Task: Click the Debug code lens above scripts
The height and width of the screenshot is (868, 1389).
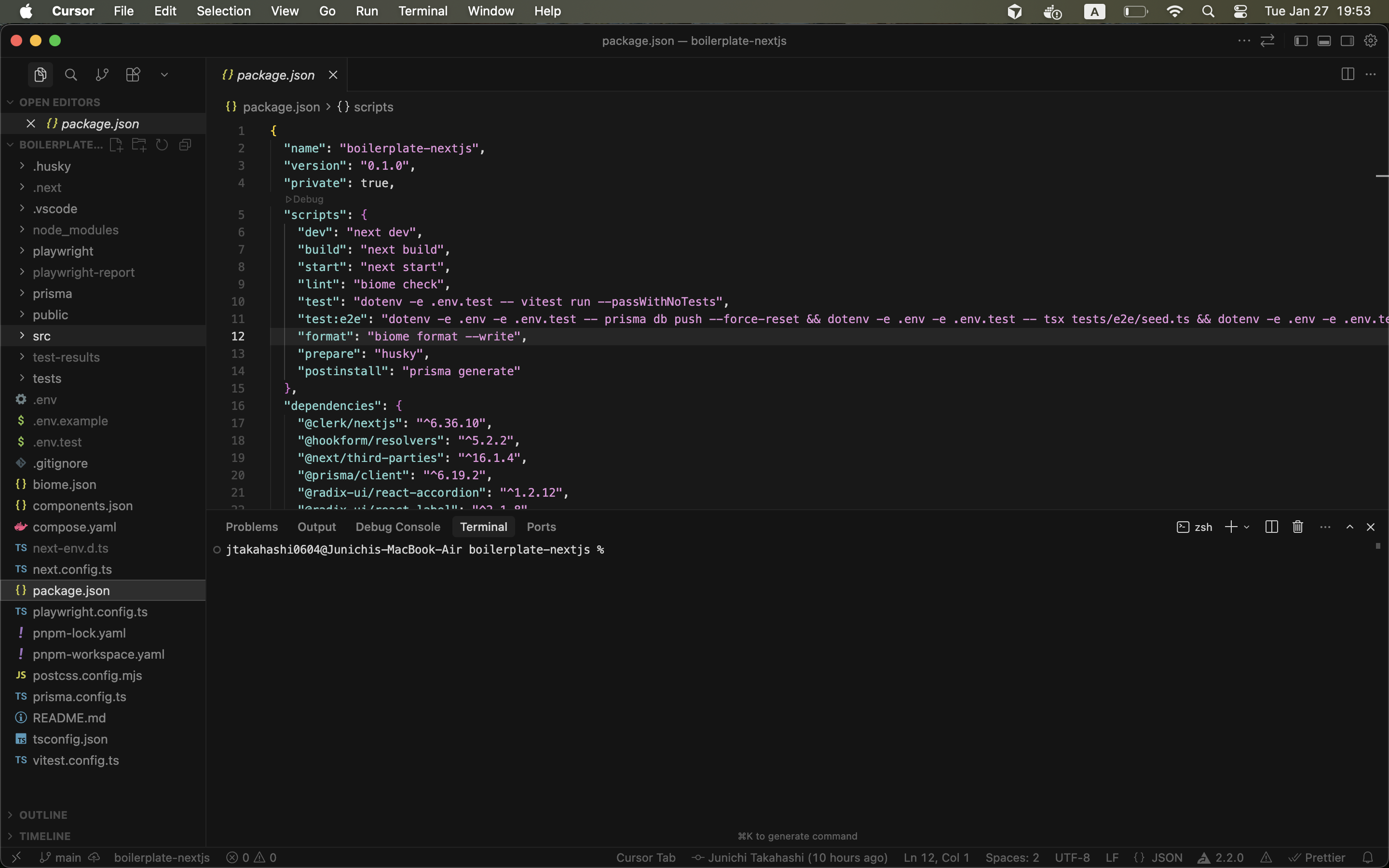Action: tap(305, 199)
